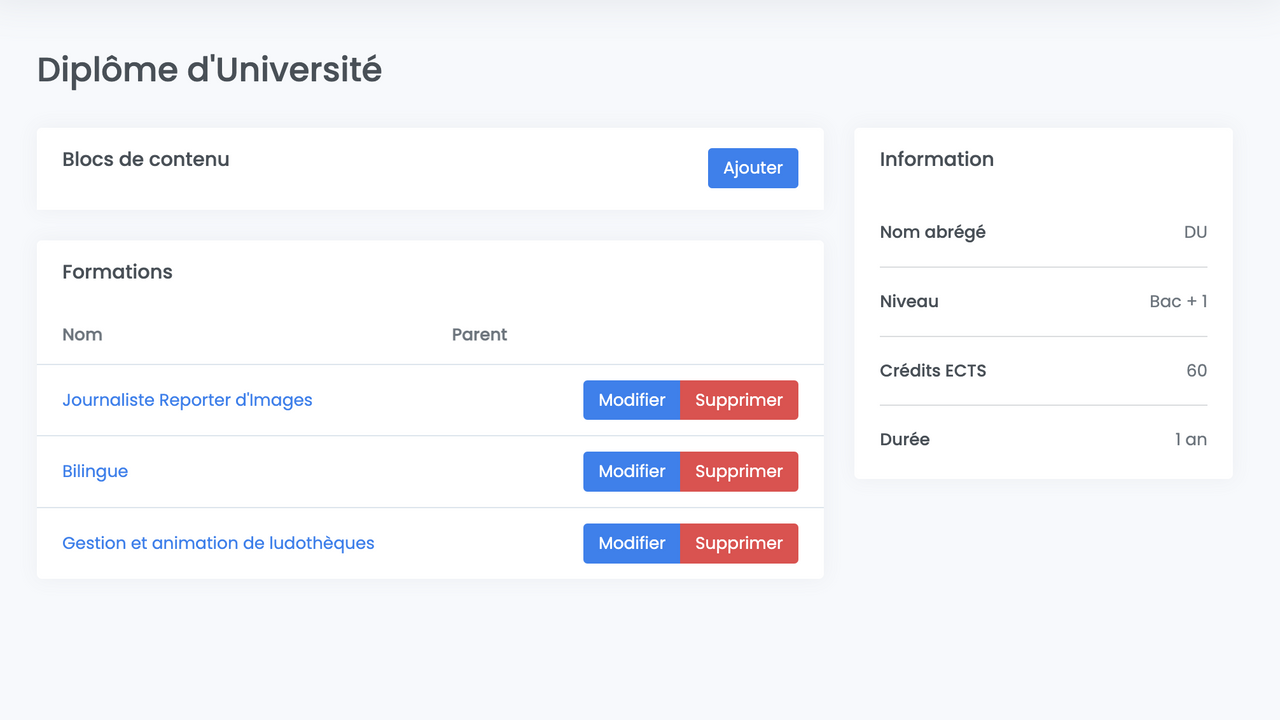This screenshot has height=720, width=1280.
Task: Delete the Bilingue formation with Supprimer
Action: pyautogui.click(x=738, y=471)
